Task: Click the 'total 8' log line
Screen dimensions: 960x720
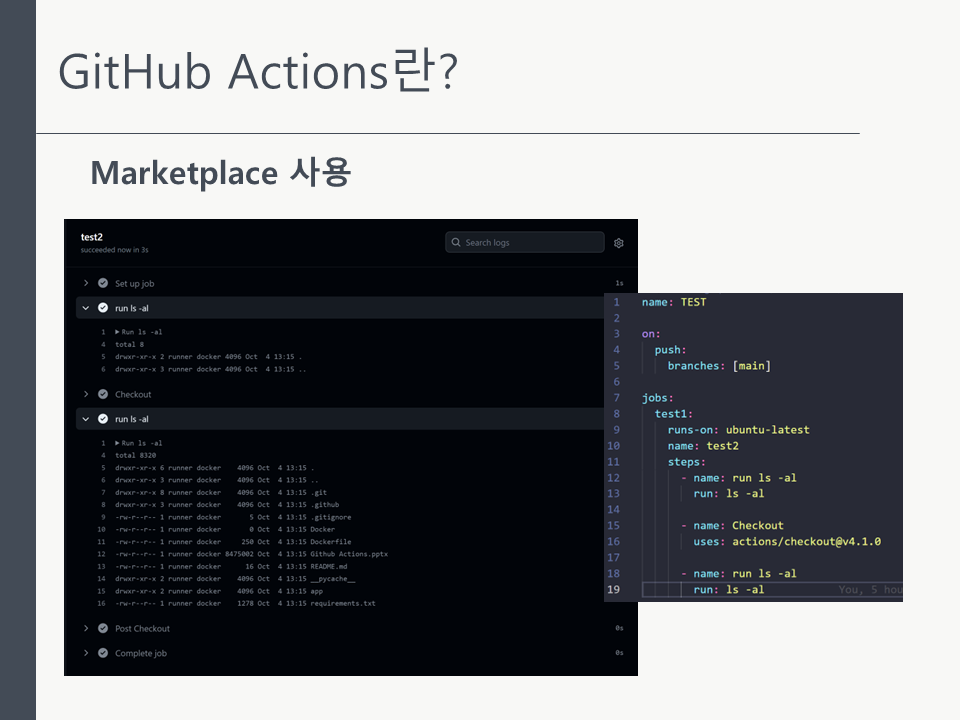Action: pos(129,344)
